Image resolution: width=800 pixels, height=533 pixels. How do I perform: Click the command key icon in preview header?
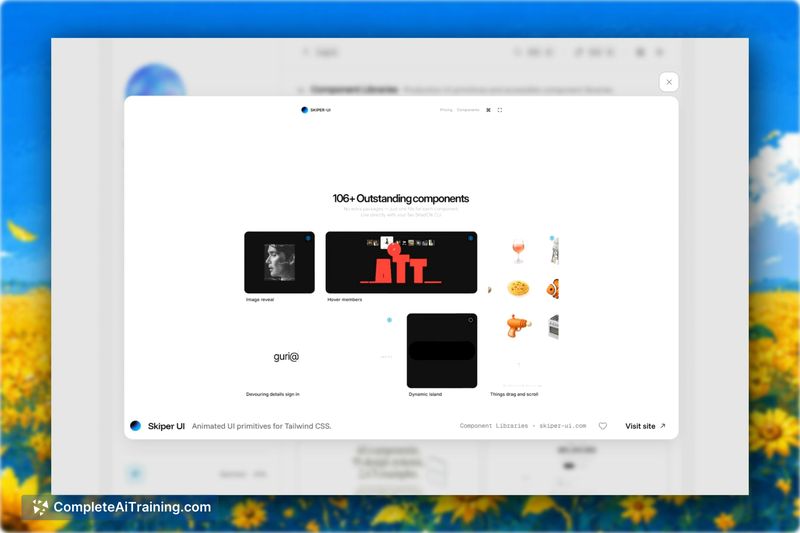488,110
